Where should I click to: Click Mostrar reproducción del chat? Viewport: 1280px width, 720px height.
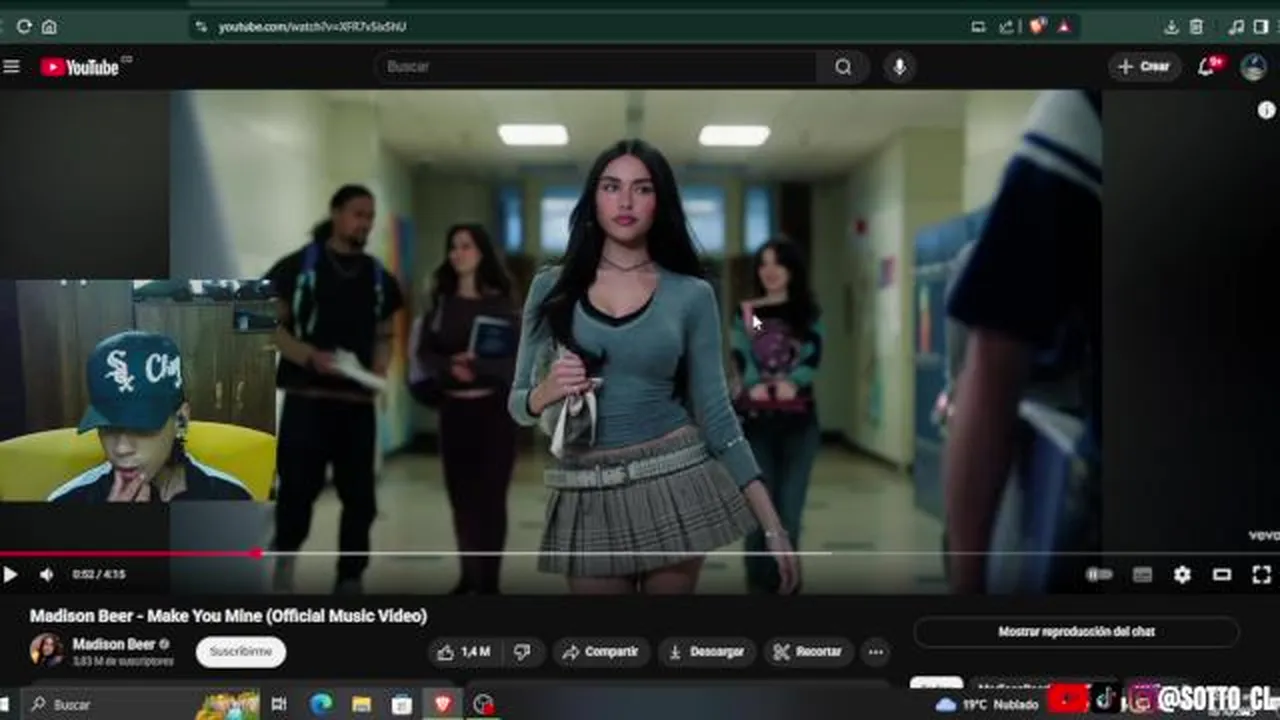(1076, 632)
